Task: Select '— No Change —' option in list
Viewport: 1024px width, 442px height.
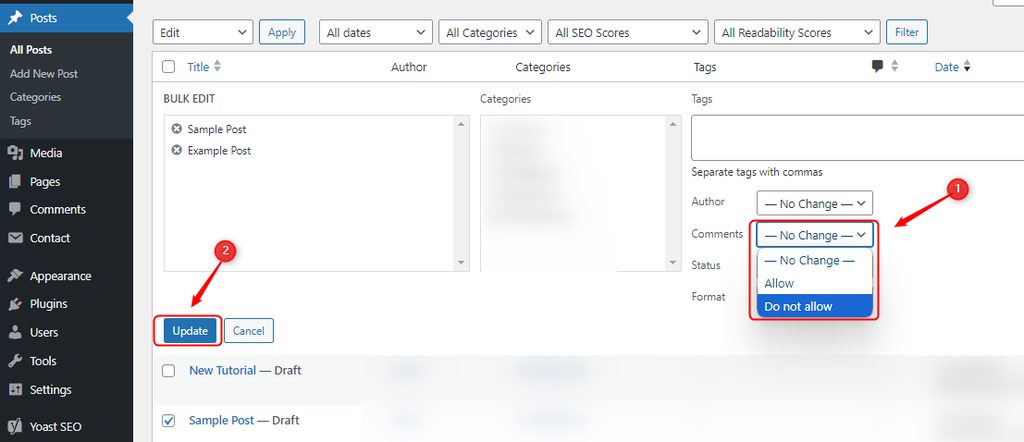Action: tap(815, 260)
